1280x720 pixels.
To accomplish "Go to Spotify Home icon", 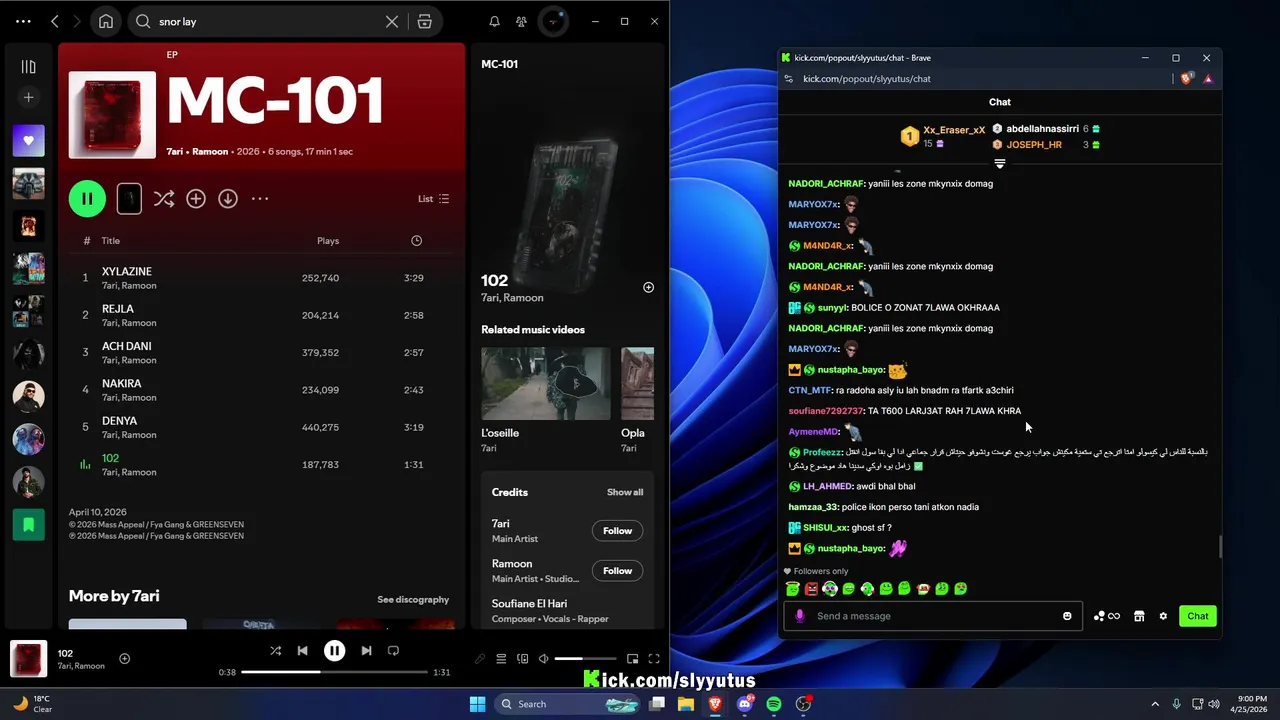I will pyautogui.click(x=106, y=21).
